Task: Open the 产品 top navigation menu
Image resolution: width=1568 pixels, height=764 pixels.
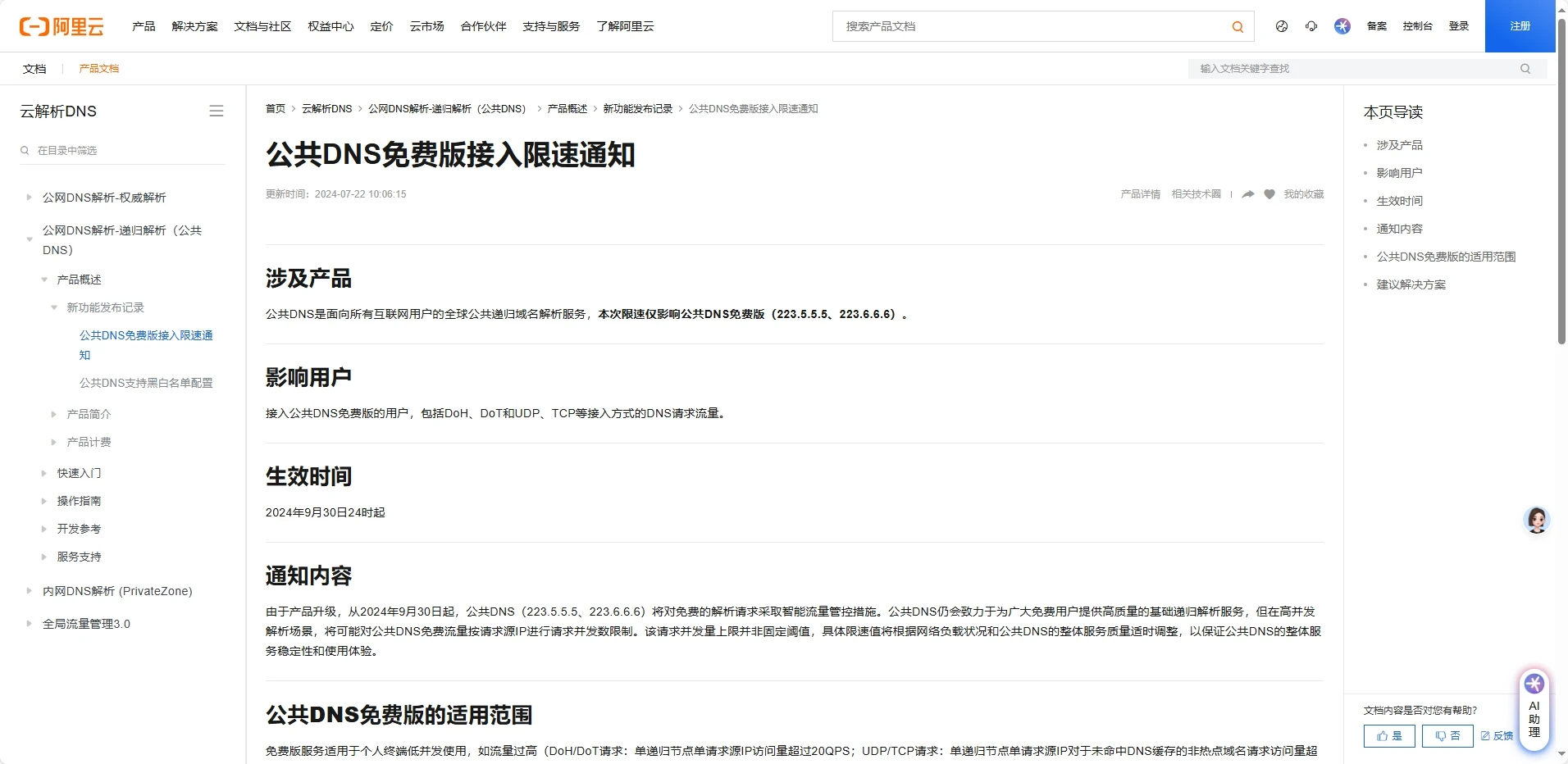Action: pyautogui.click(x=144, y=26)
